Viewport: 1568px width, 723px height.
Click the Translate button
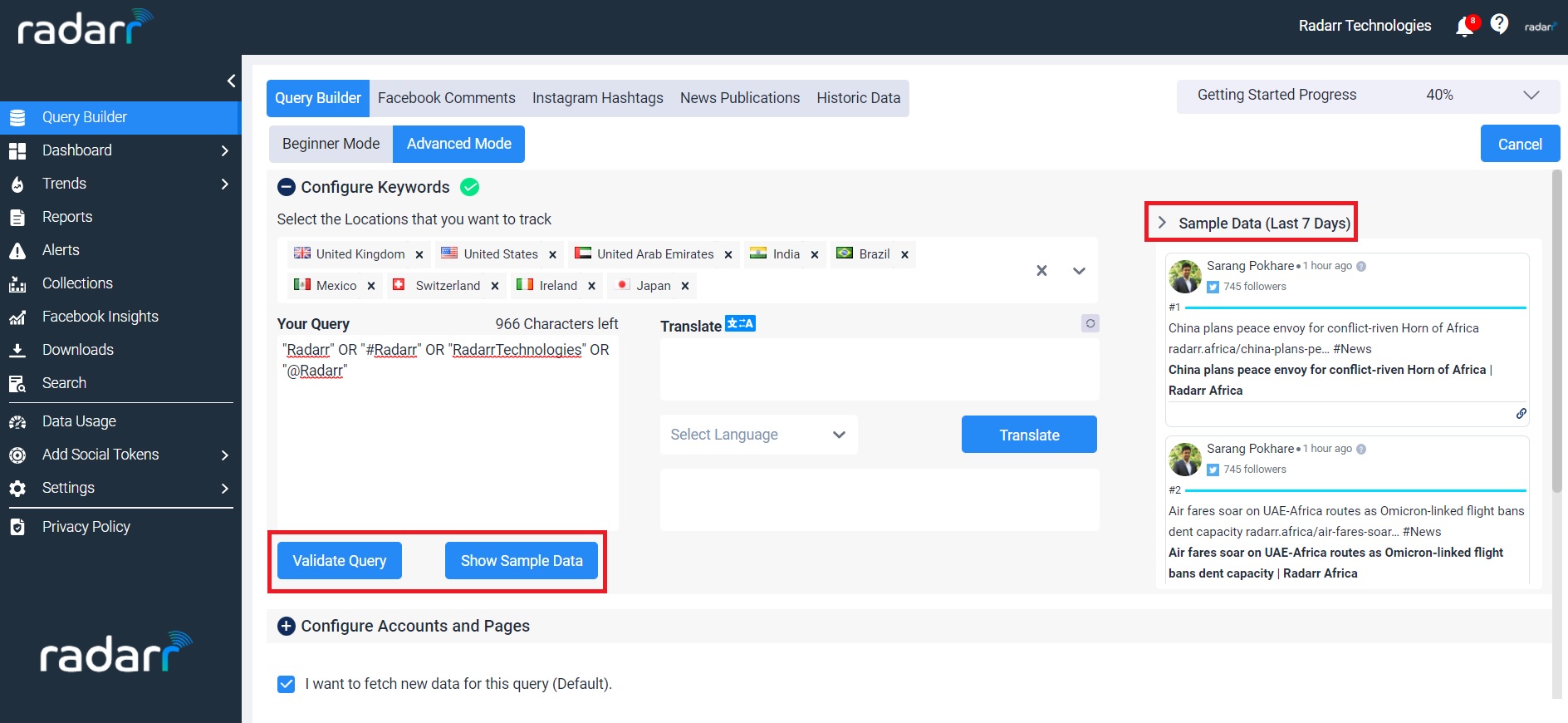(1029, 435)
